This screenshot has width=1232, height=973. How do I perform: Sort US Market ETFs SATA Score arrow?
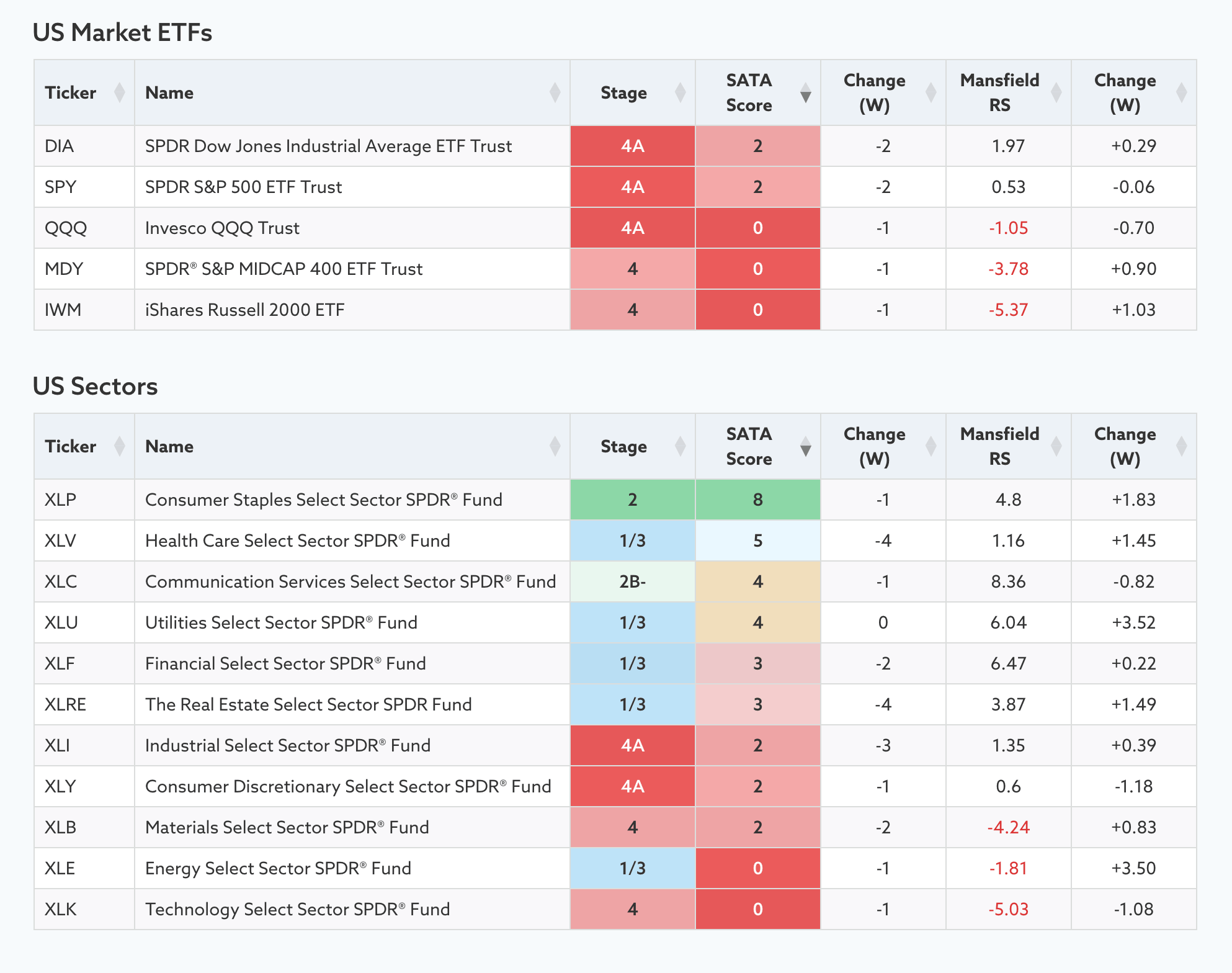coord(806,92)
